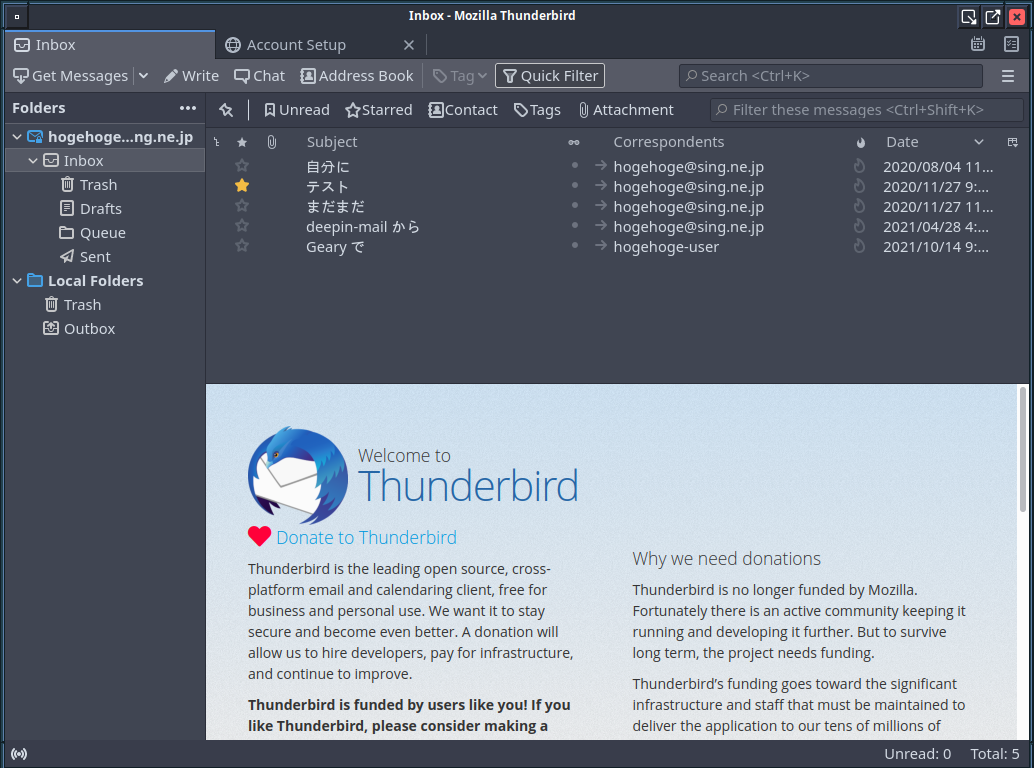Filter messages with Attachment
1034x768 pixels.
pyautogui.click(x=626, y=110)
